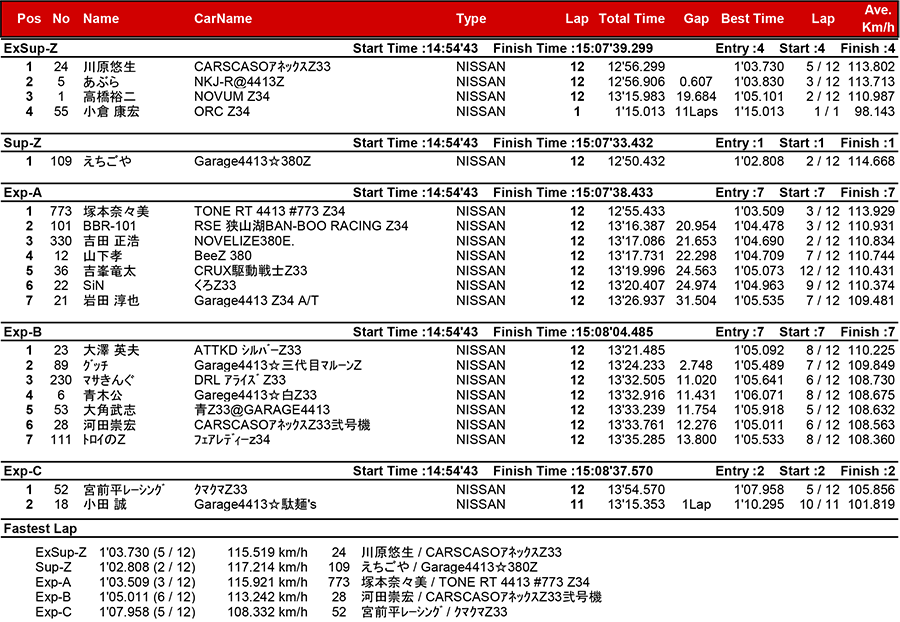This screenshot has width=900, height=622.
Task: Click the NOVELIZE380E. car name
Action: [x=242, y=241]
